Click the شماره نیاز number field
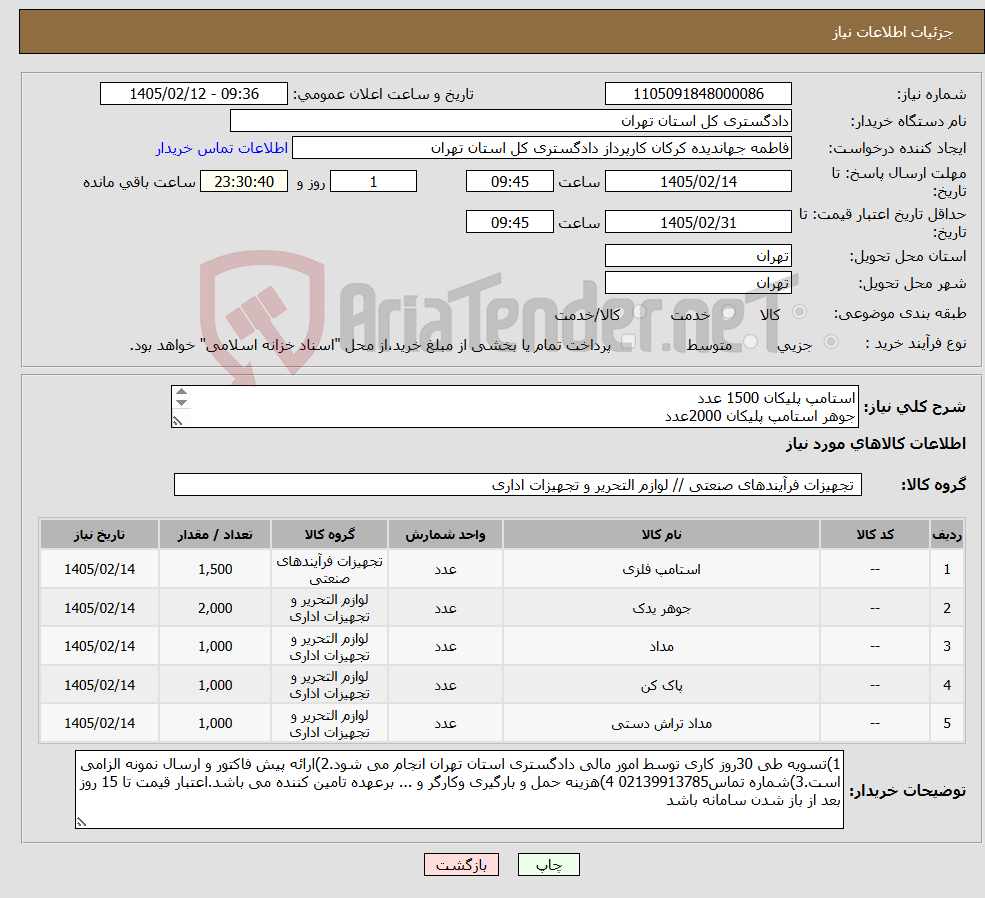 [x=698, y=94]
